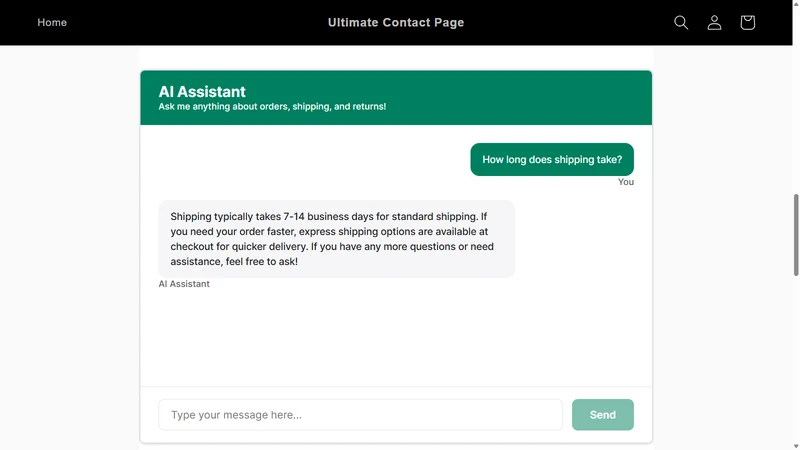Click the 'How long does shipping take?' message

click(x=552, y=159)
